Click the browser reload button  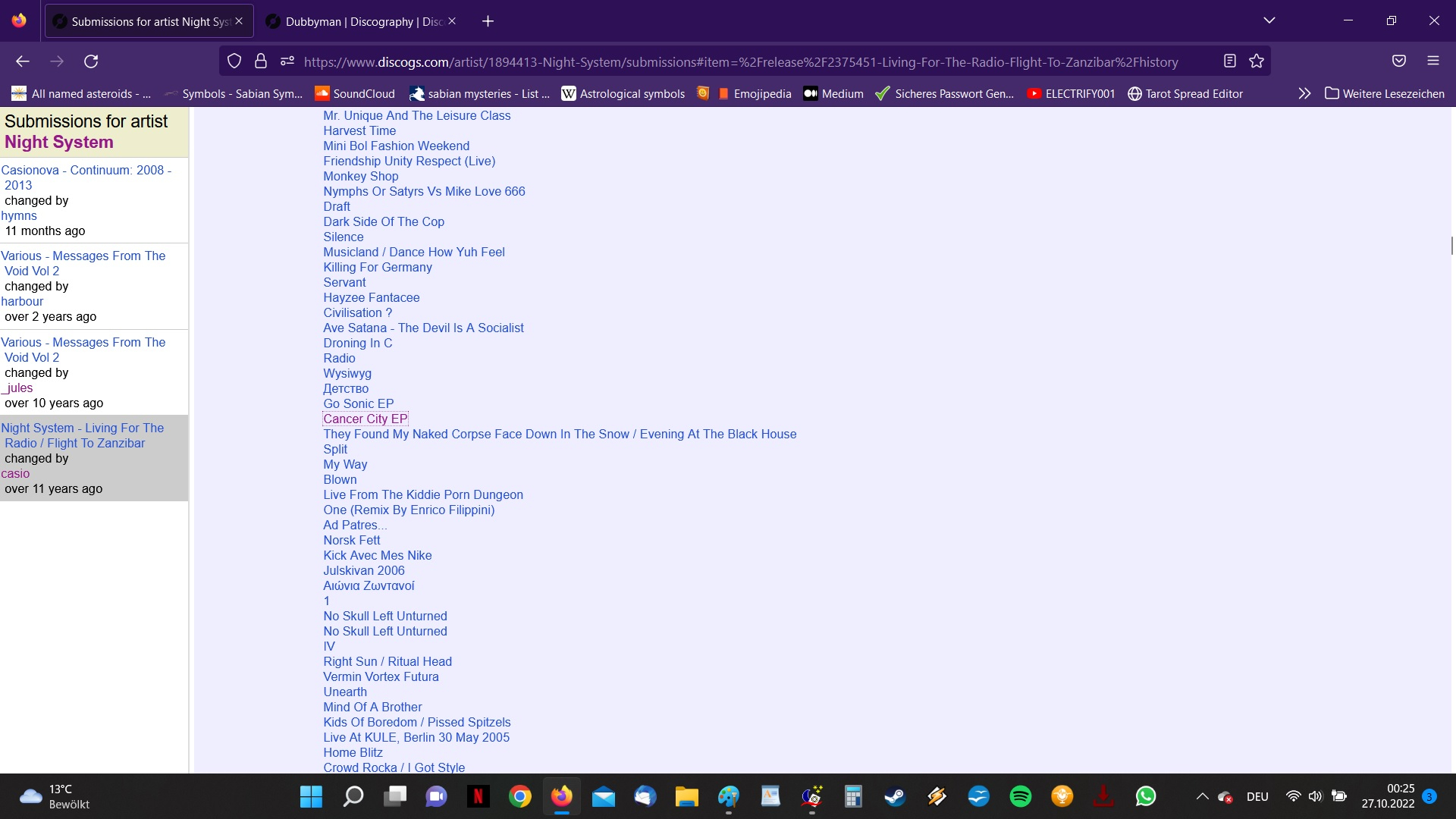pyautogui.click(x=91, y=61)
